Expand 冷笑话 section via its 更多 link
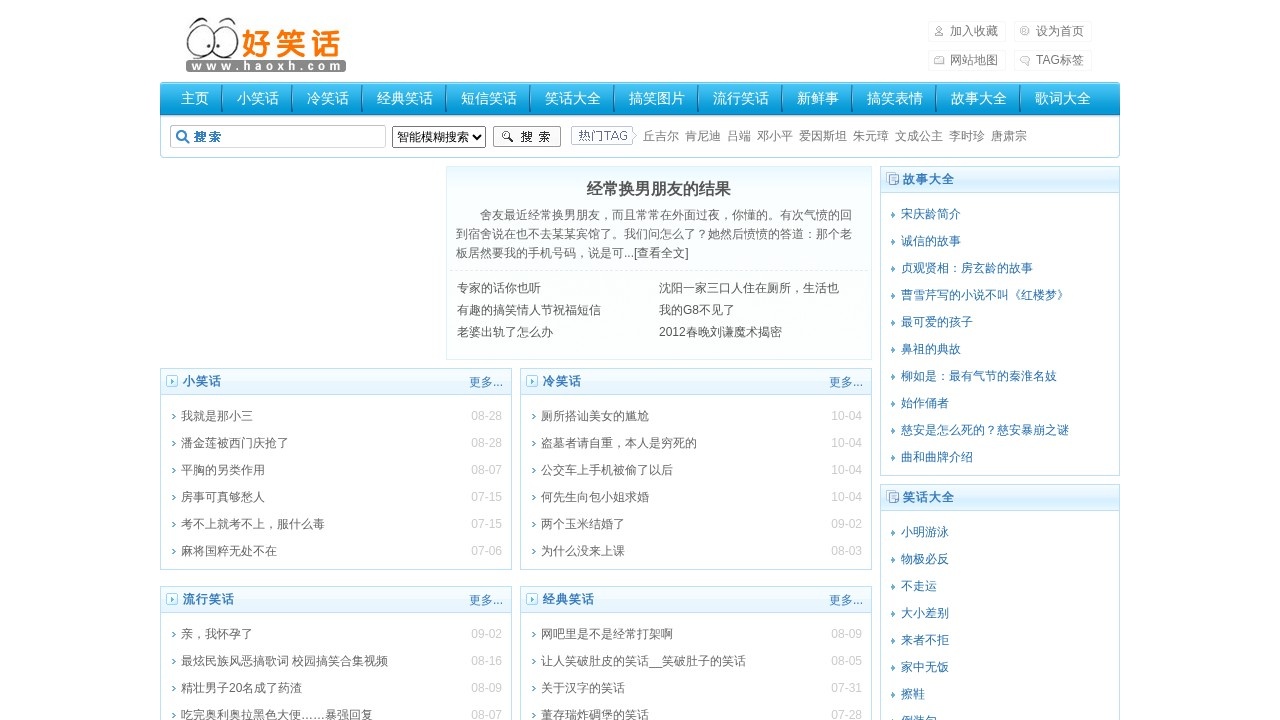 click(x=846, y=381)
